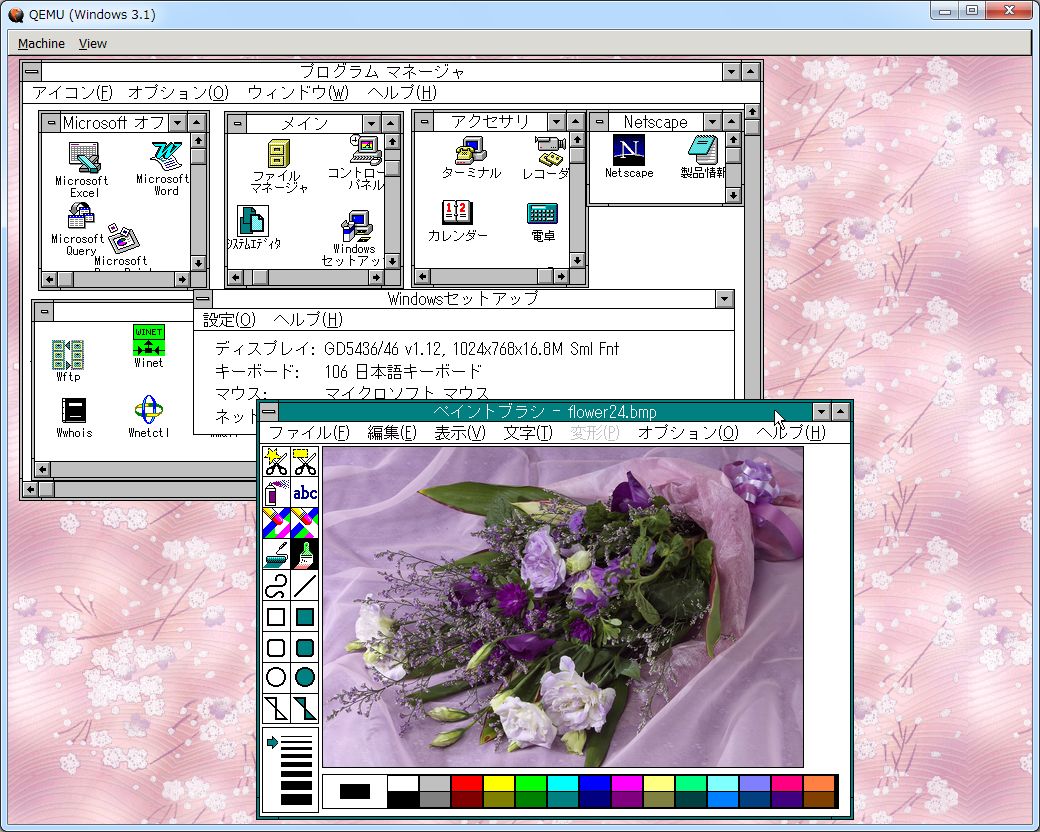Select the Netscape navigator icon
Image resolution: width=1040 pixels, height=832 pixels.
click(x=629, y=157)
